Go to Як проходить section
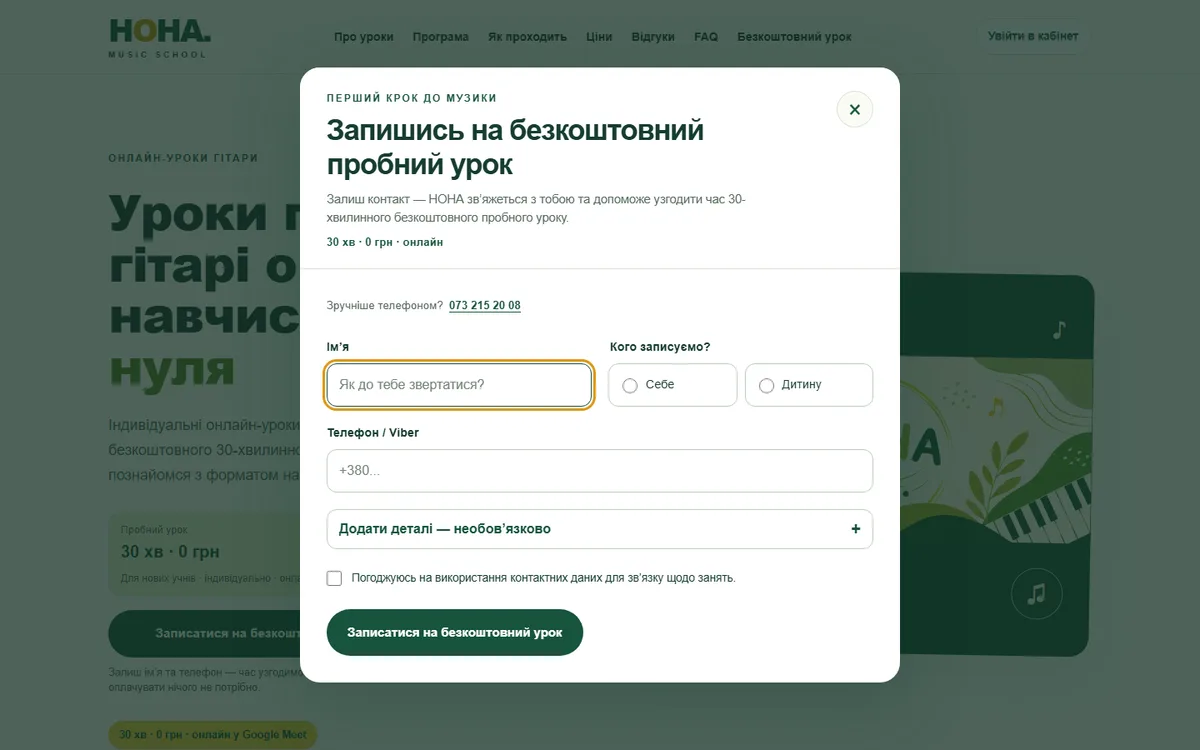This screenshot has width=1200, height=750. pos(527,37)
